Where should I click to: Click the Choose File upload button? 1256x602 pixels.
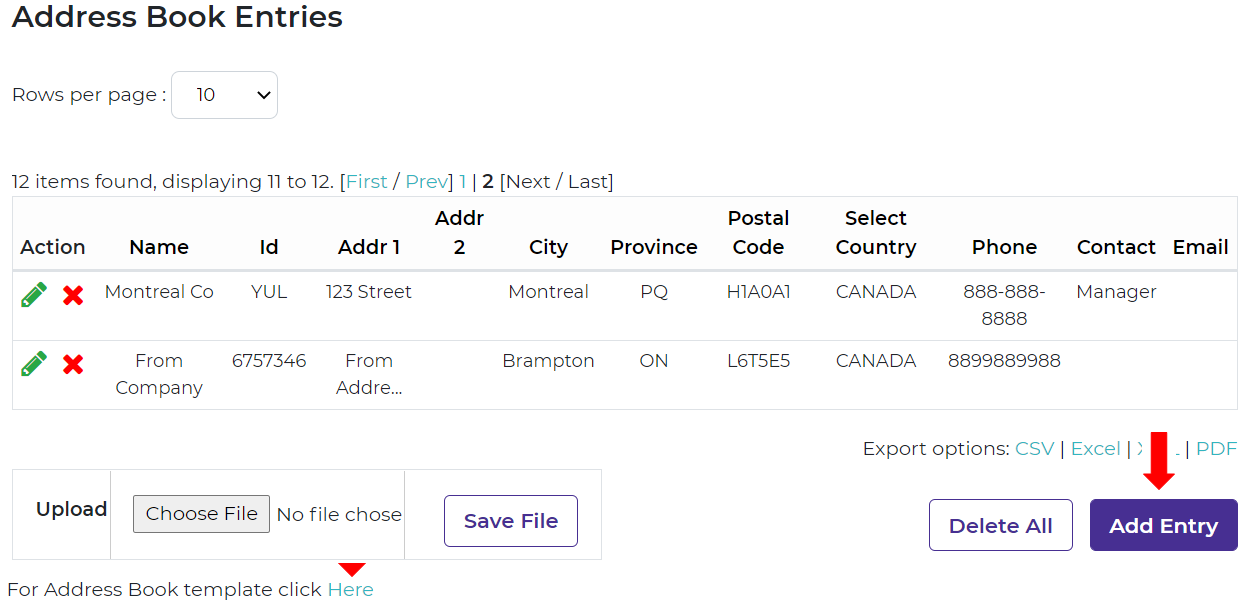click(201, 514)
